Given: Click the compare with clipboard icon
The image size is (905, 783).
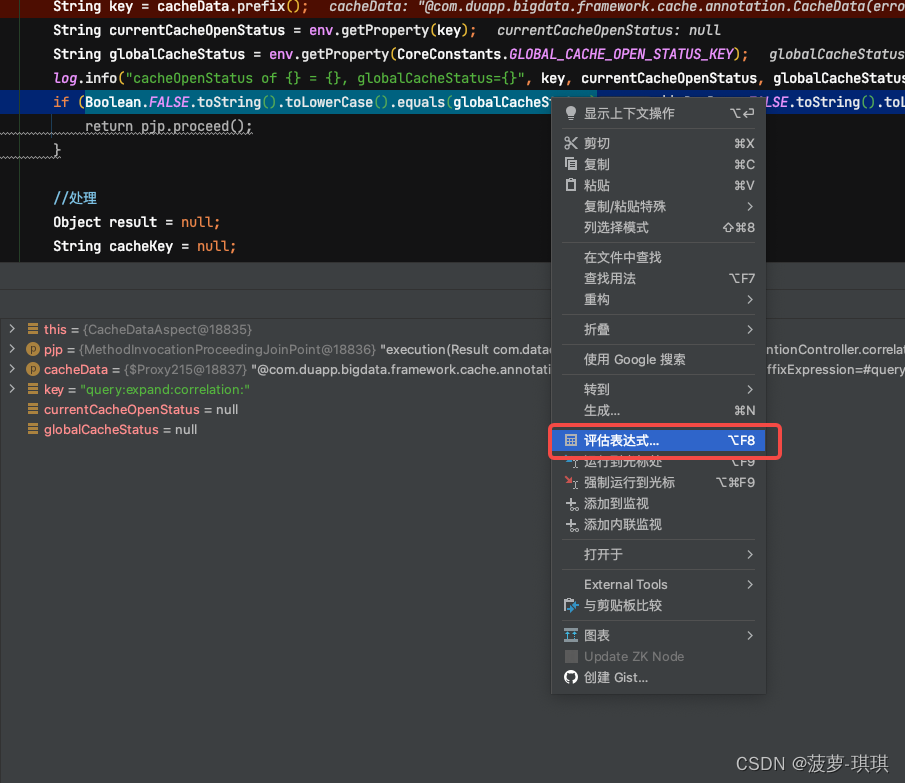Looking at the screenshot, I should point(571,605).
